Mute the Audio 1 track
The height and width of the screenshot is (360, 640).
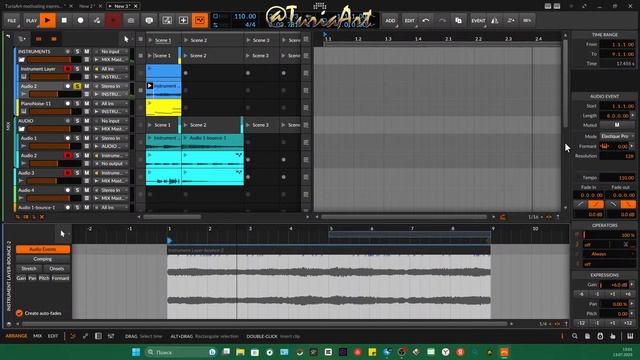(x=87, y=138)
